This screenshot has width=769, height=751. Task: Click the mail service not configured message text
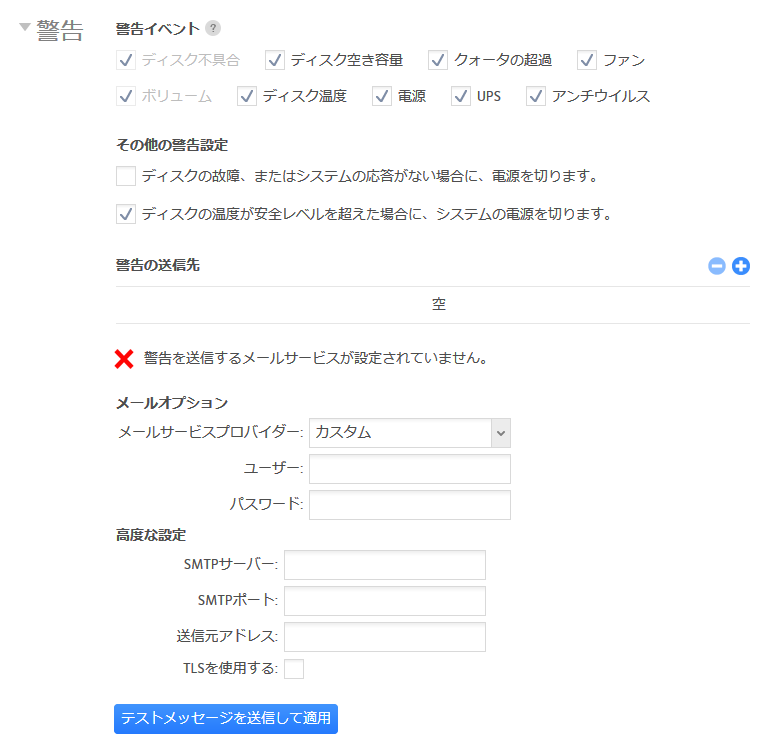315,358
